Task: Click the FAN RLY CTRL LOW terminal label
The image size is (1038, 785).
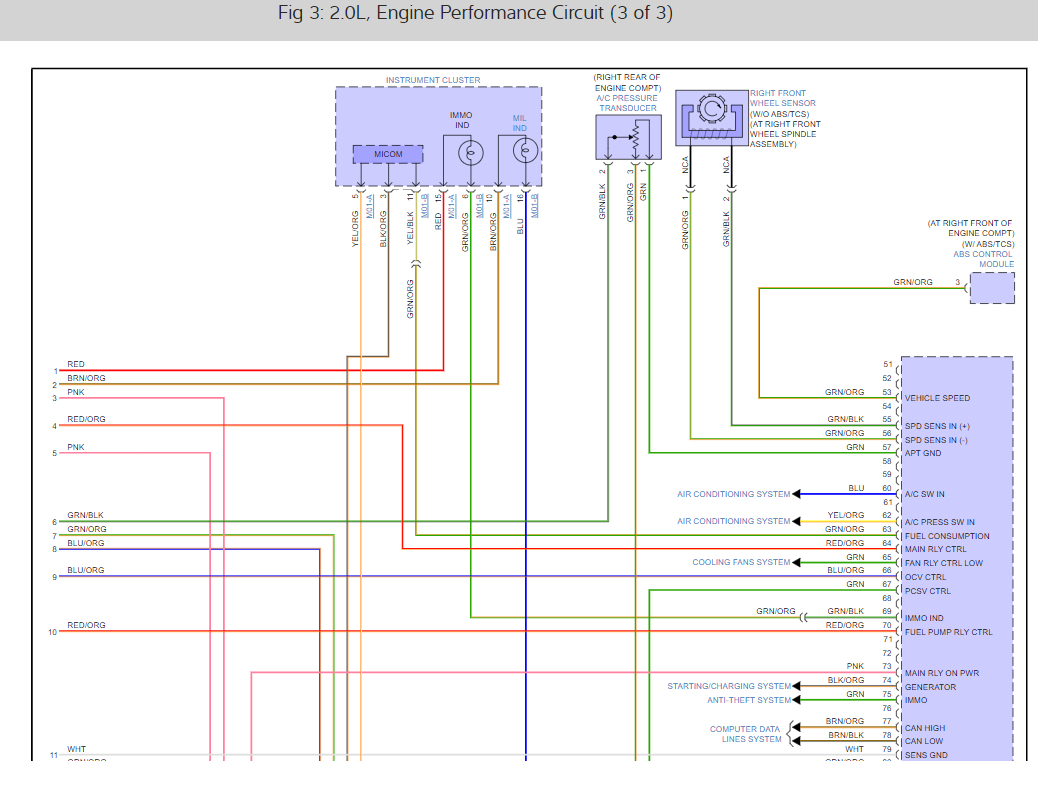Action: pos(944,563)
